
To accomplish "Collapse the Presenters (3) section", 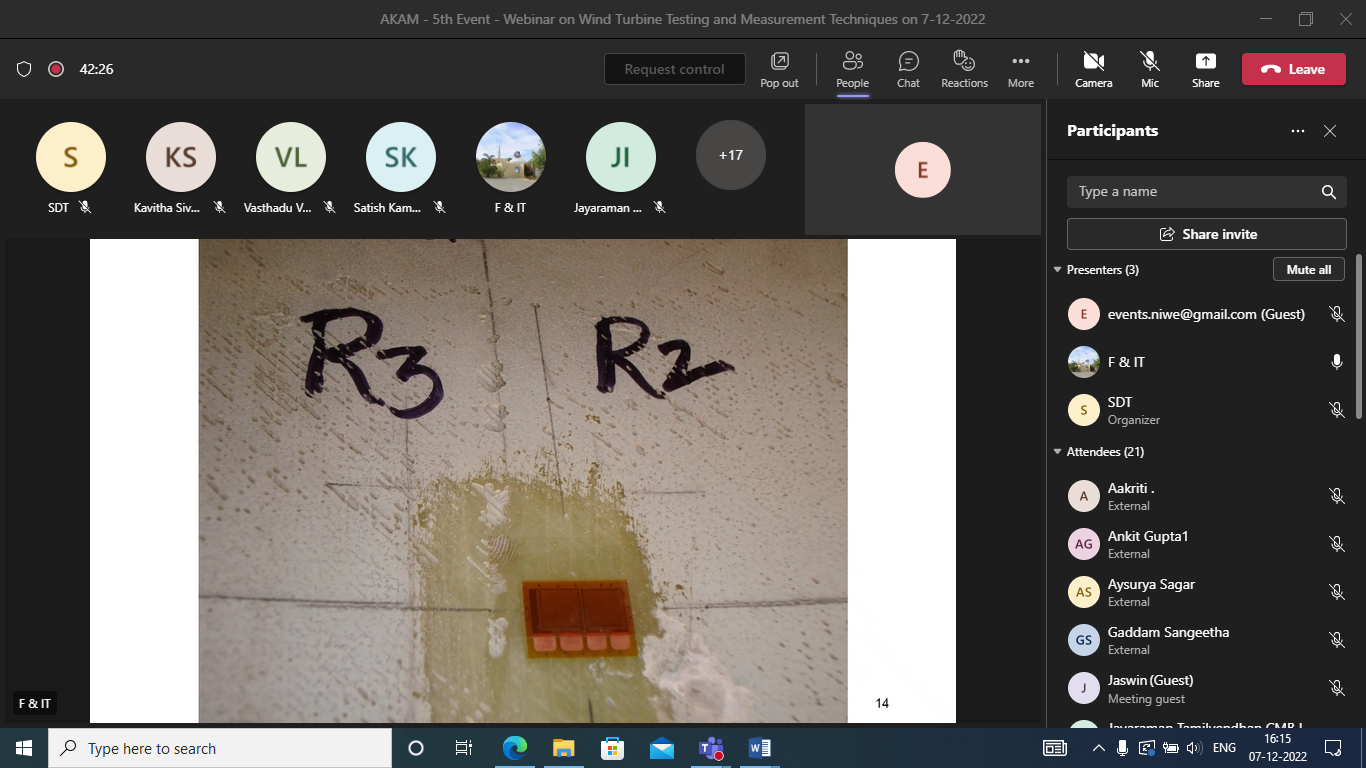I will pyautogui.click(x=1057, y=270).
